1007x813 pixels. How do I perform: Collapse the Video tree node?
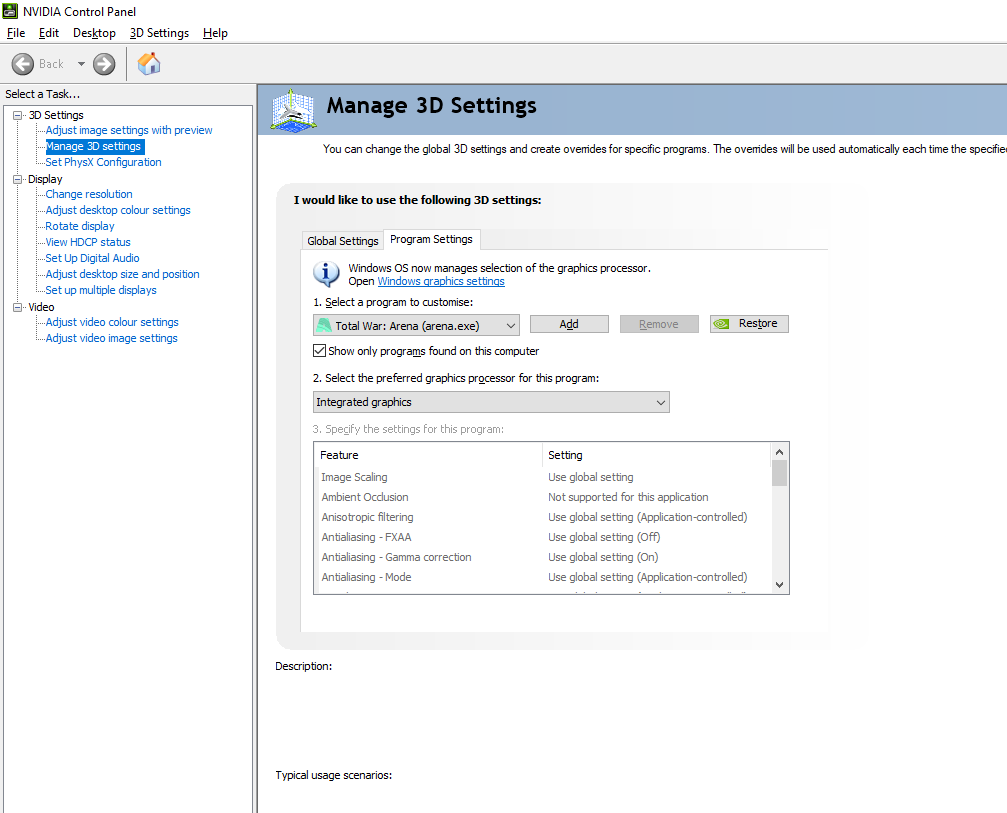point(17,307)
